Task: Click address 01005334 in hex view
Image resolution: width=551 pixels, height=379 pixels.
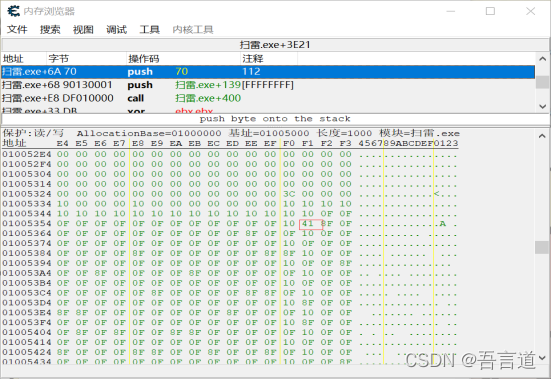Action: 27,204
